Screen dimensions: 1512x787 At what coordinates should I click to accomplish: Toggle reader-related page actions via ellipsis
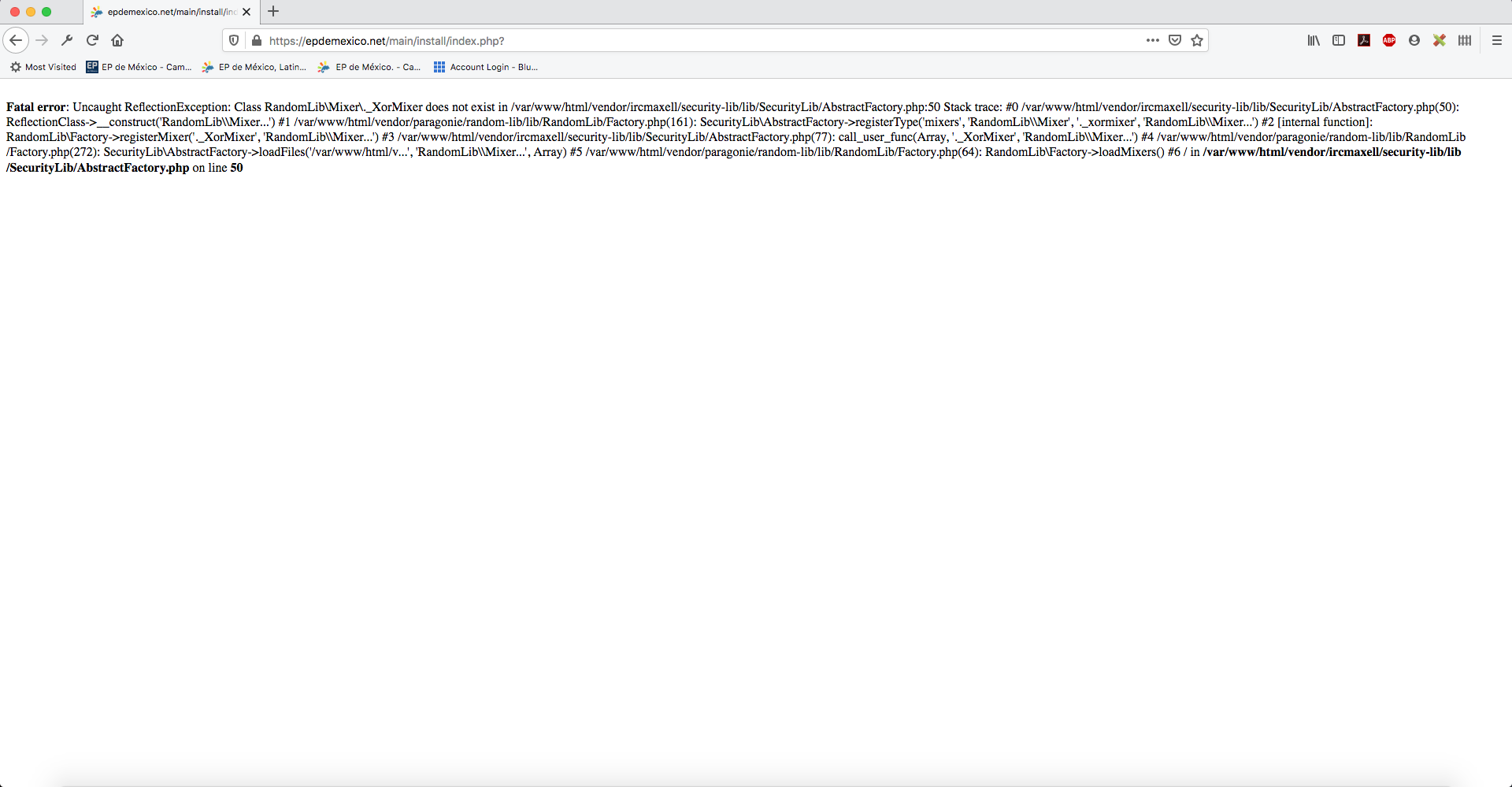[1152, 40]
